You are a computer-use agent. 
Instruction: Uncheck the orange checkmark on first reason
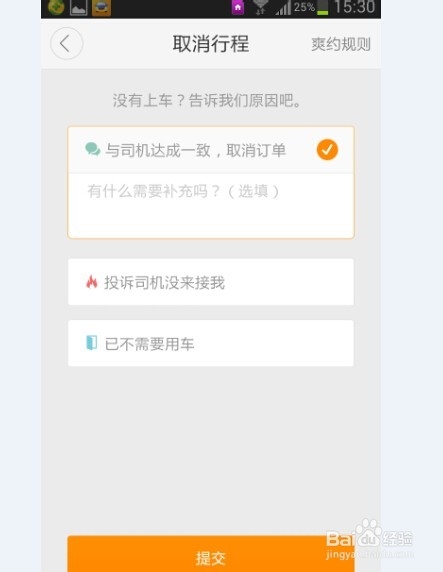coord(327,150)
